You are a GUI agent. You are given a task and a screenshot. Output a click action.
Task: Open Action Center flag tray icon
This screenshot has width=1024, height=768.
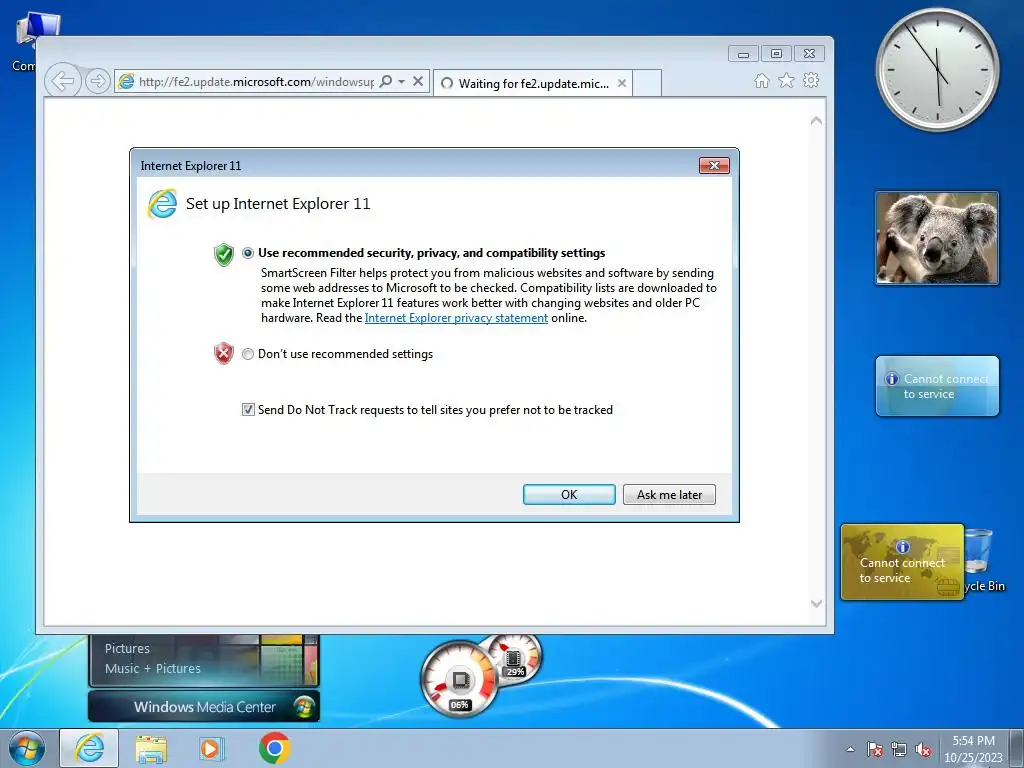[874, 749]
